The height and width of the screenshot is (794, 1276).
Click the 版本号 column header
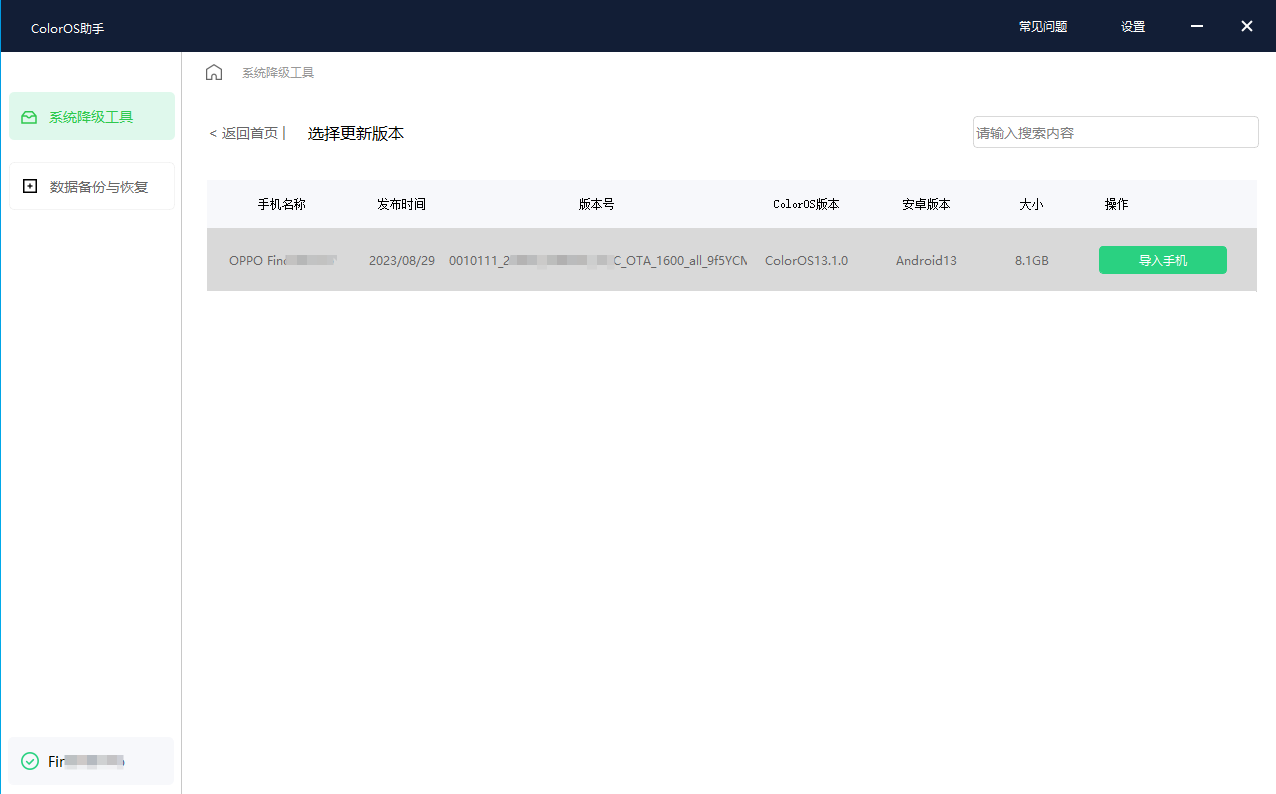[595, 203]
